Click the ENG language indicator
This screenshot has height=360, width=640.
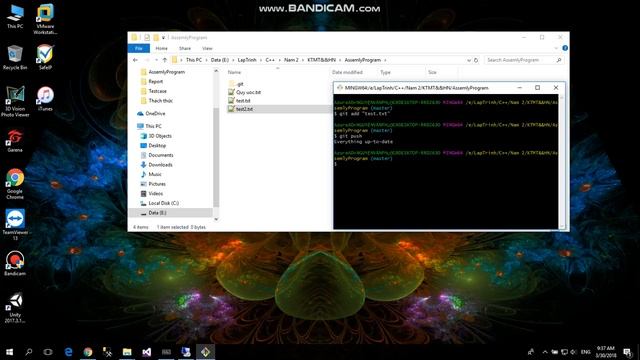click(586, 352)
